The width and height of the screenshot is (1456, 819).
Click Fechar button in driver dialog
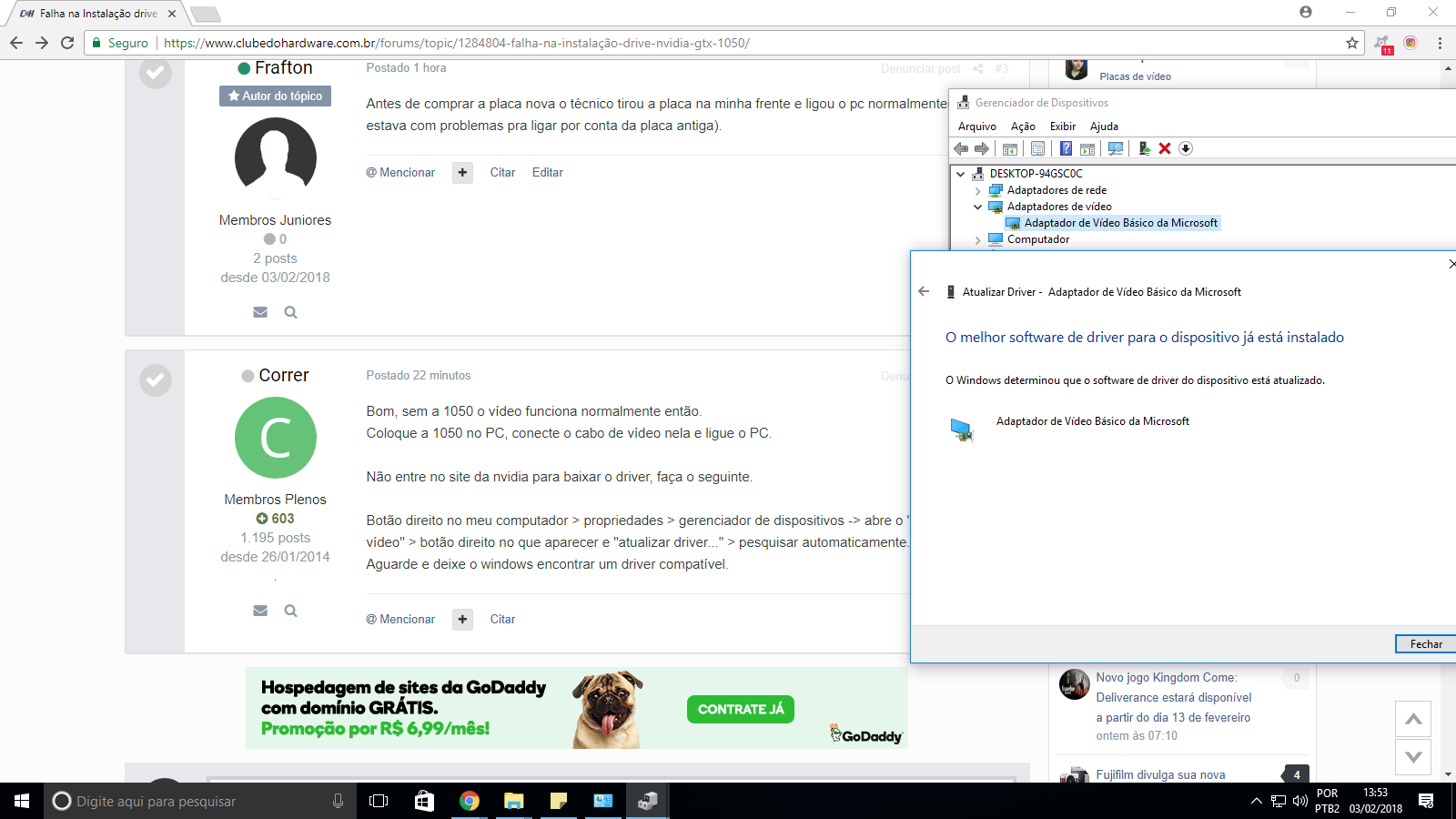tap(1426, 643)
